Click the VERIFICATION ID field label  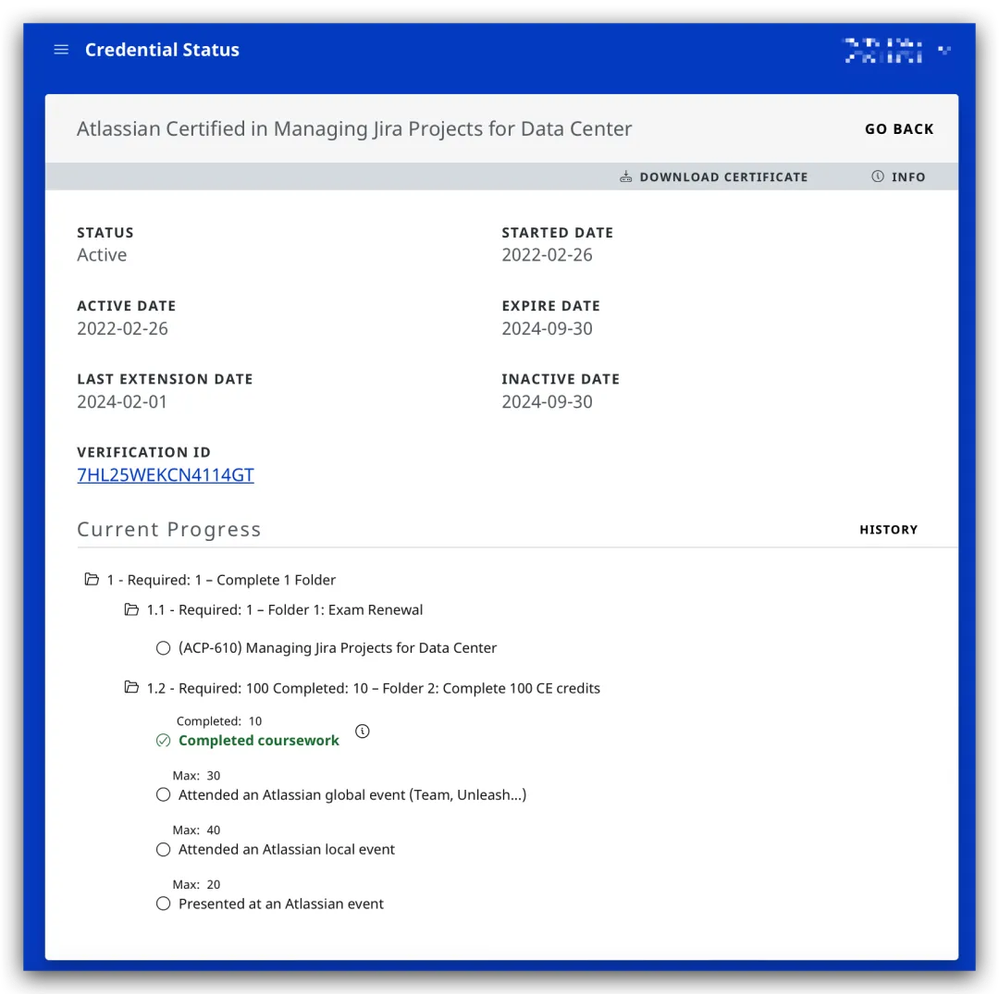143,452
